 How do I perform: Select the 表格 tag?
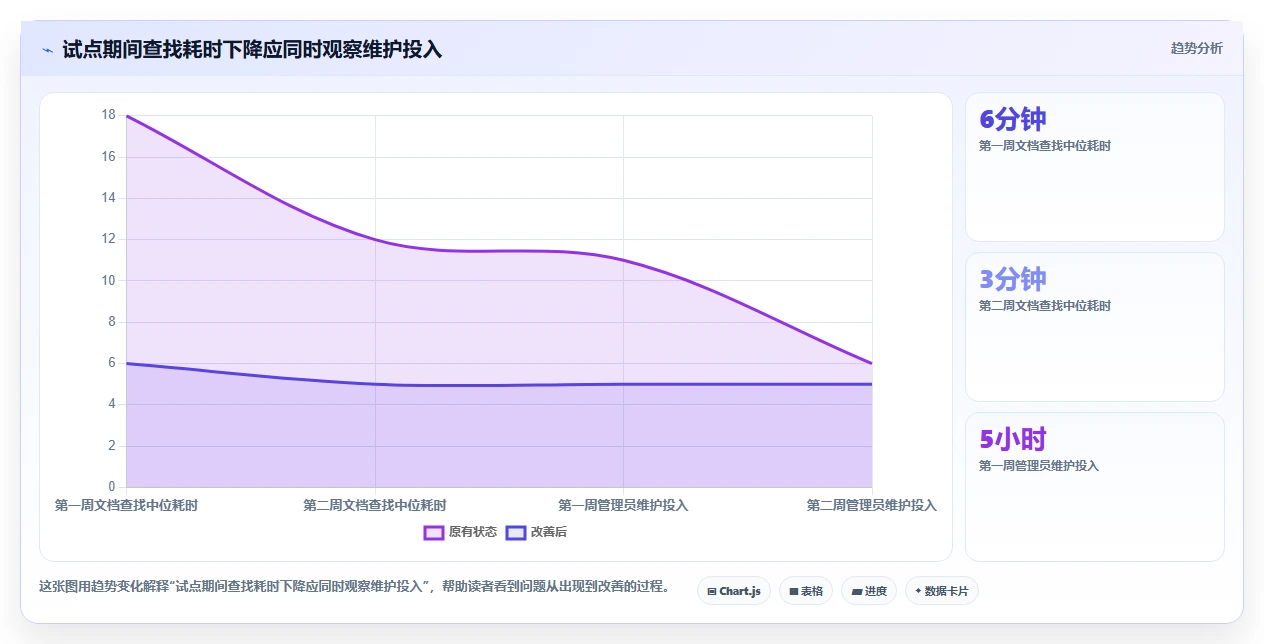pos(805,591)
